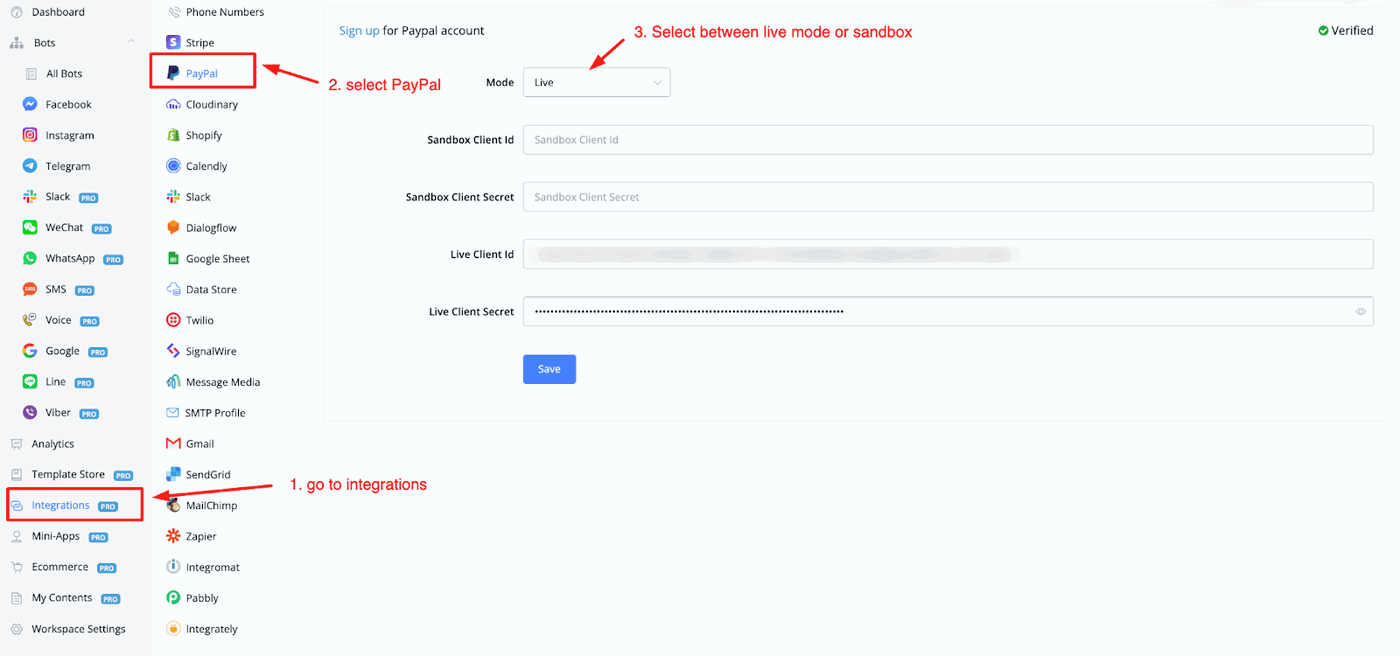Click the Instagram bot icon

[x=30, y=135]
